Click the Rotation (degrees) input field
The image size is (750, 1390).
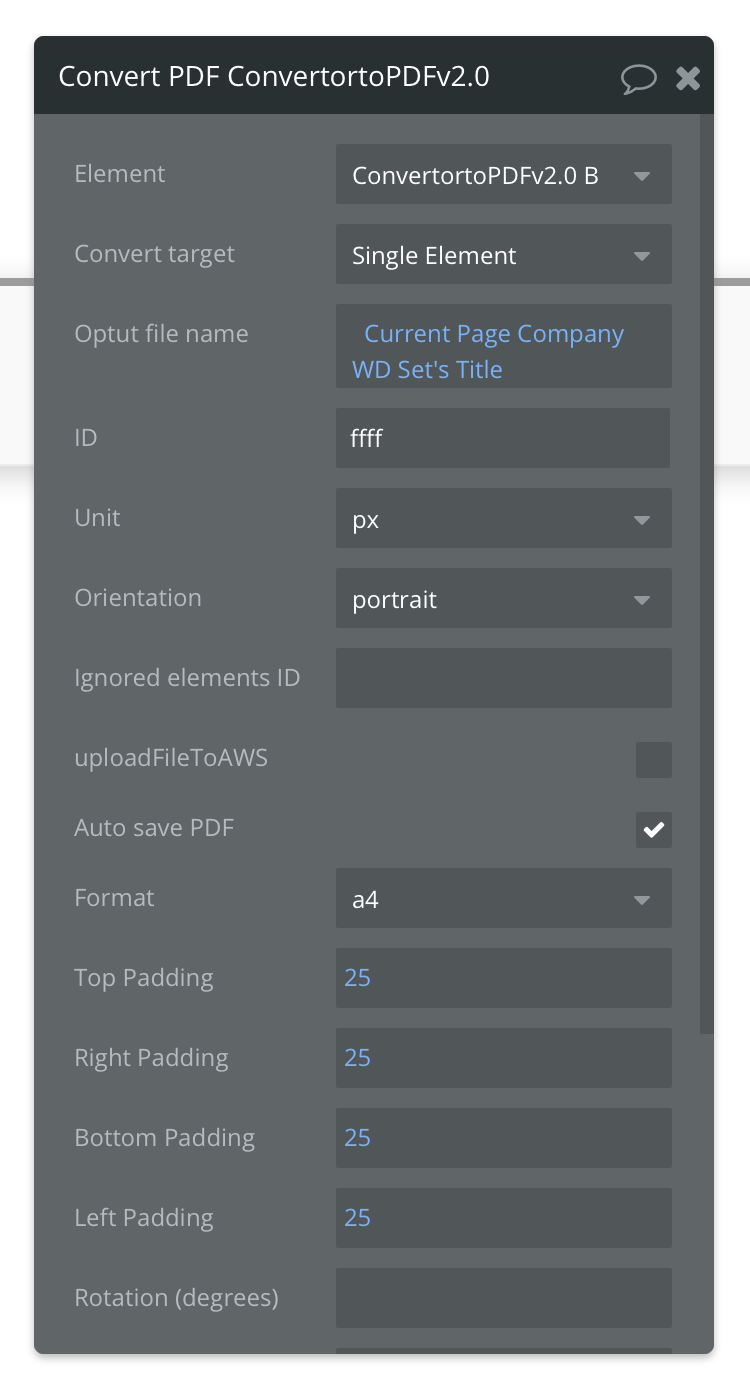point(504,1298)
